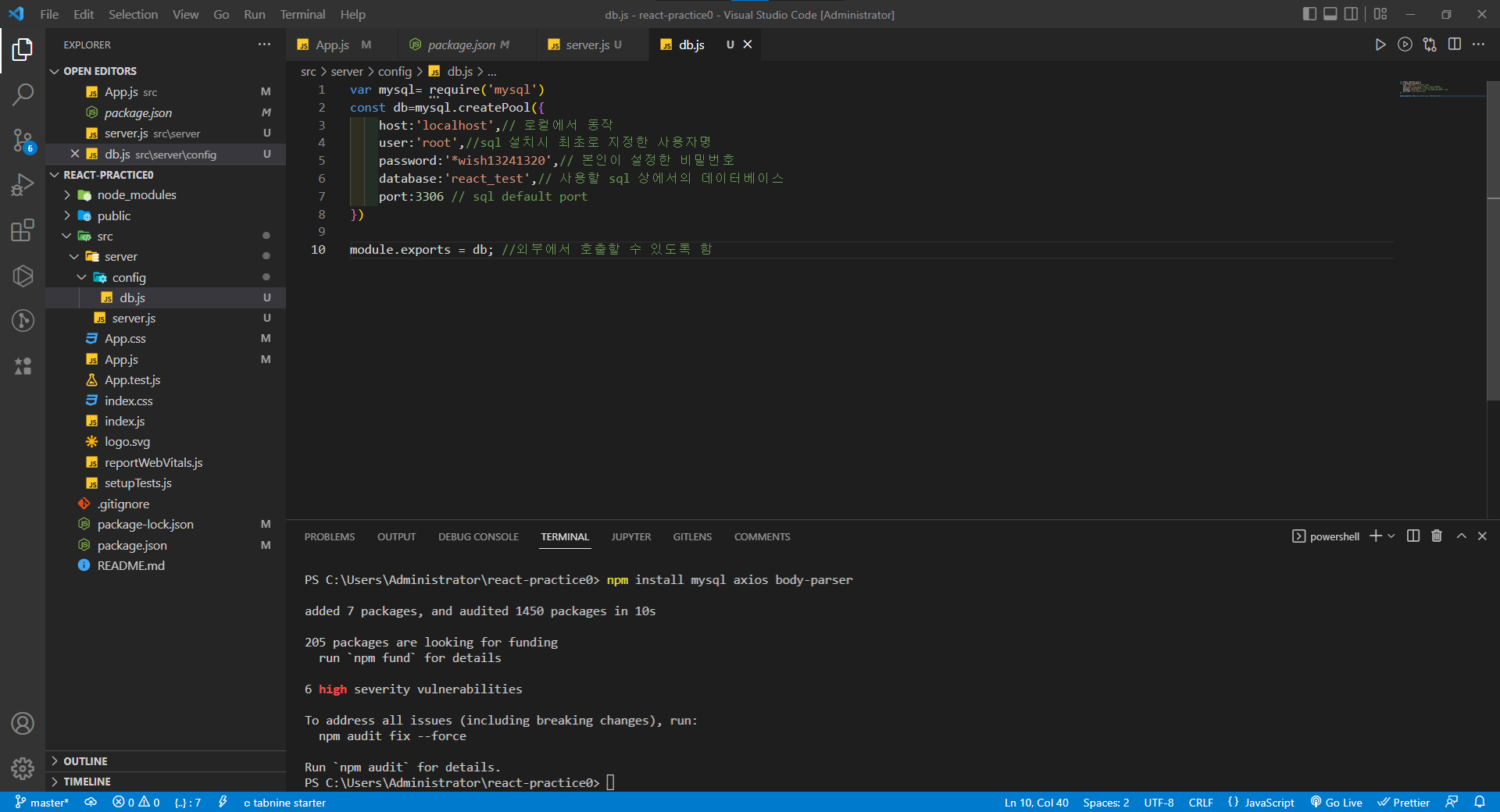Click the config breadcrumb segment
1500x812 pixels.
click(395, 71)
